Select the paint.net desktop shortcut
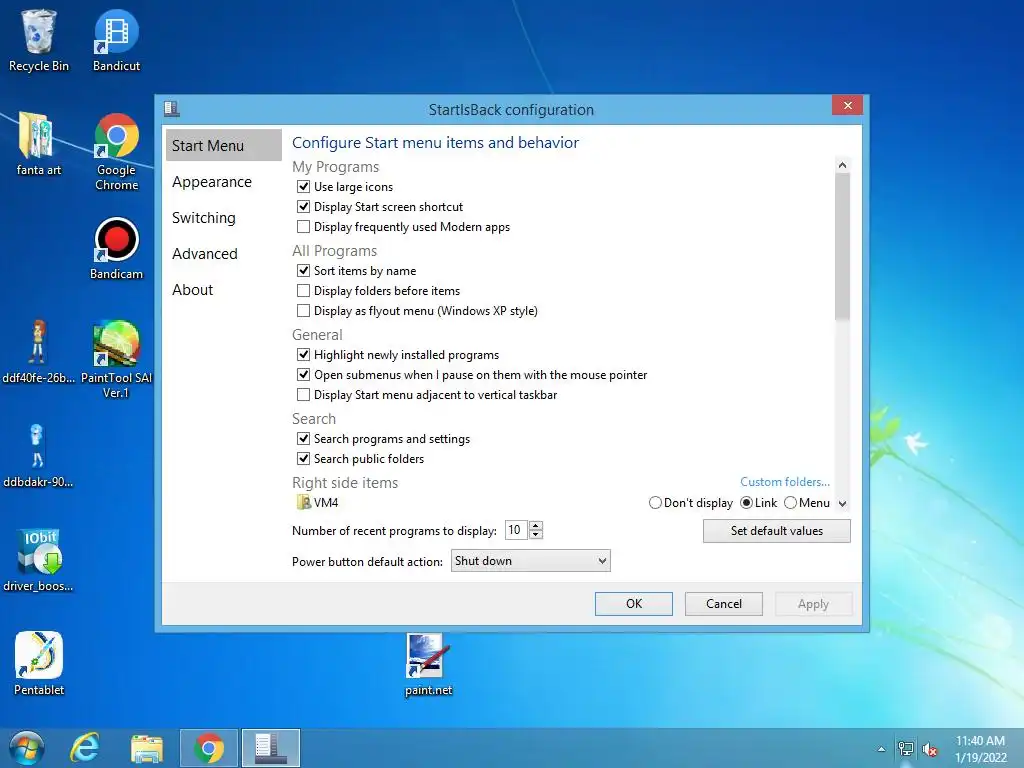This screenshot has width=1024, height=768. pyautogui.click(x=428, y=665)
